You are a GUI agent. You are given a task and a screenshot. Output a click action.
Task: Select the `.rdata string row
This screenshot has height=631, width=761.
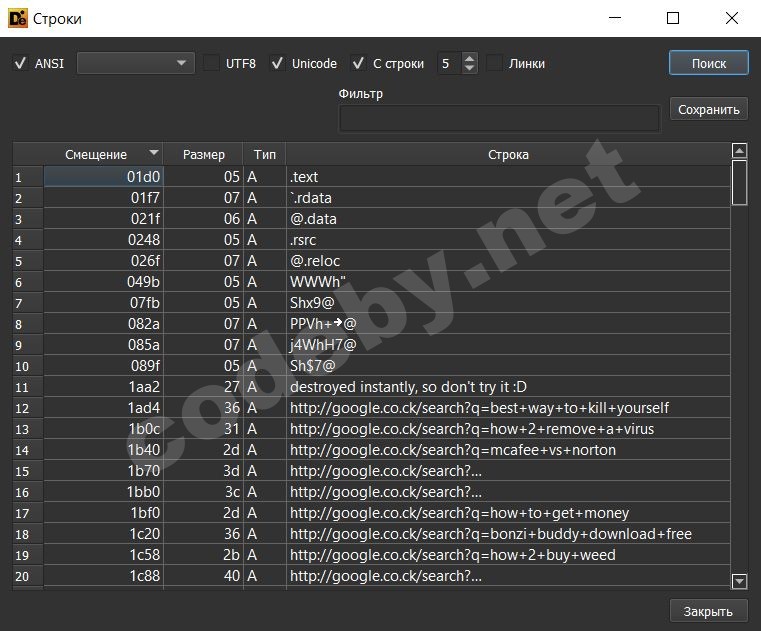(x=508, y=198)
